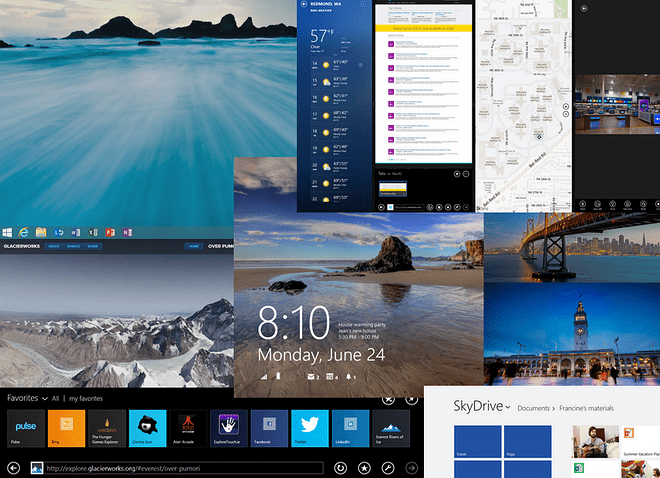Click the glacierworks site icon in address bar
660x478 pixels.
tap(37, 468)
